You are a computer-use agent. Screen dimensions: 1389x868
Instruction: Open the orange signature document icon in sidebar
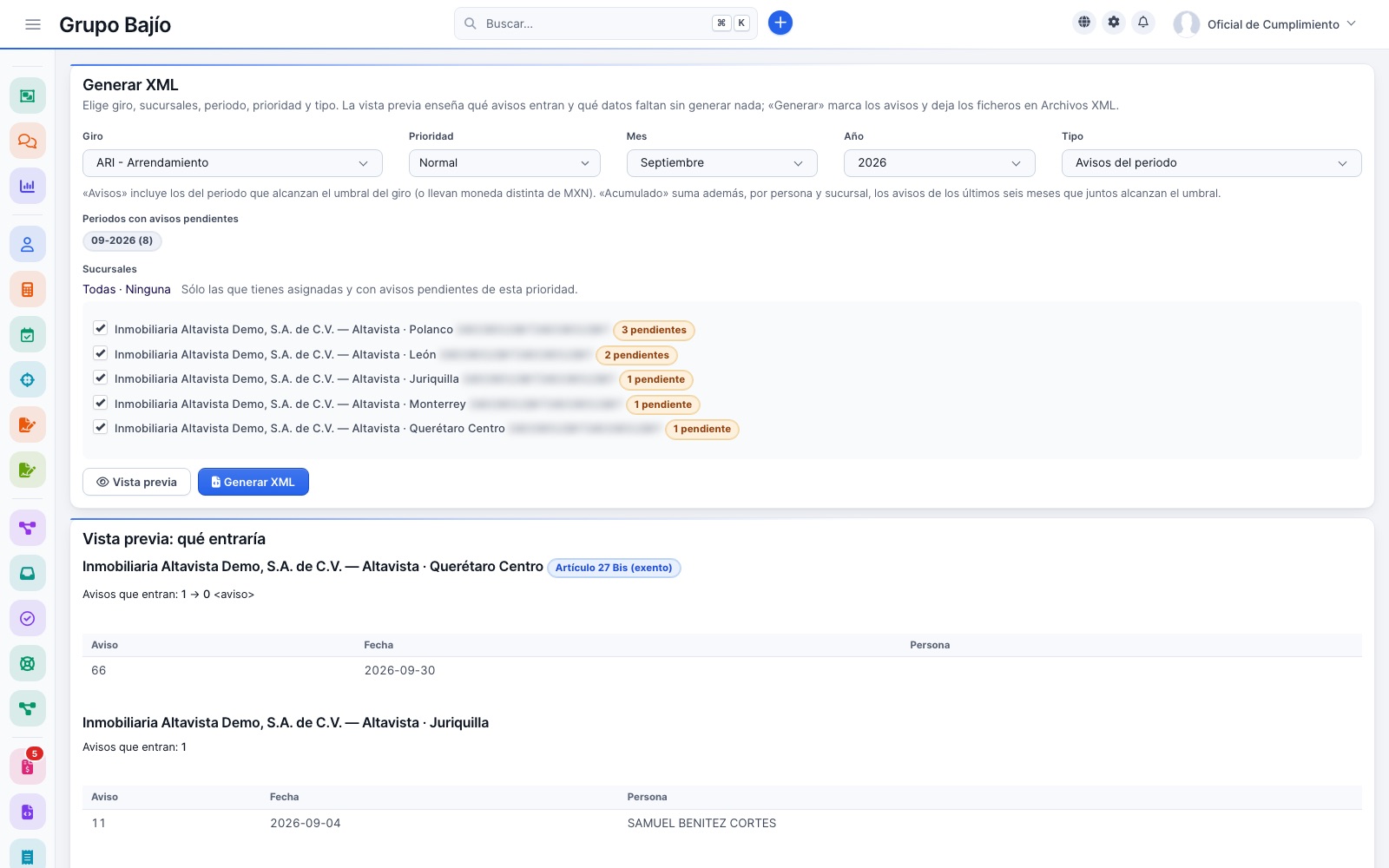point(28,424)
